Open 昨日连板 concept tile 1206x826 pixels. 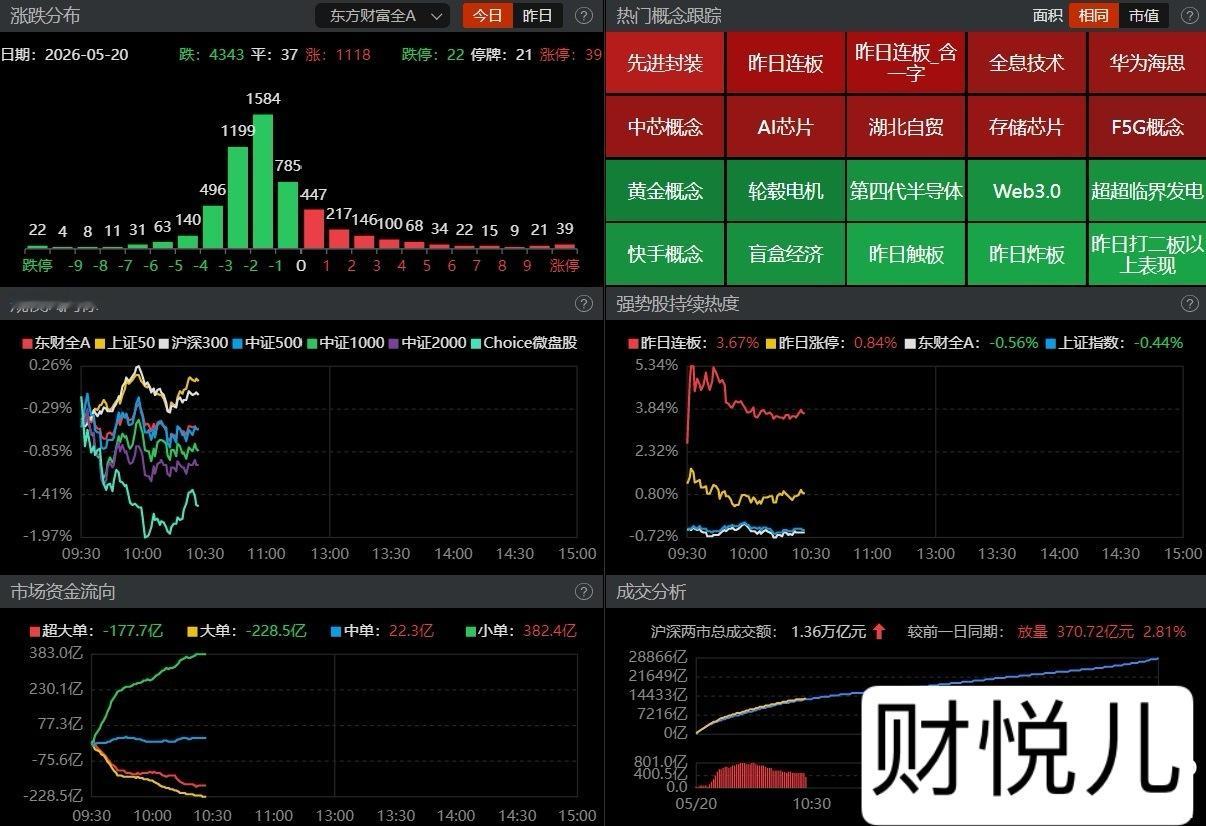[785, 63]
